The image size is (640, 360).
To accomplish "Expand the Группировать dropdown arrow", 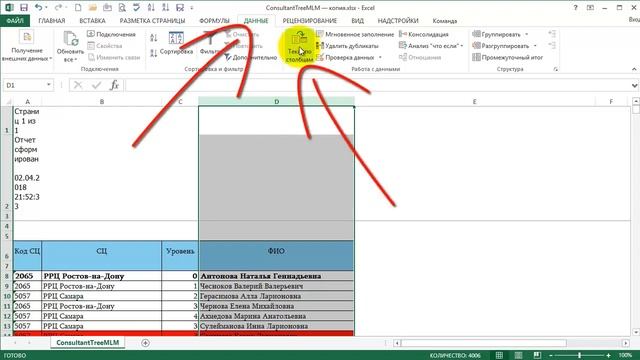I will 527,34.
